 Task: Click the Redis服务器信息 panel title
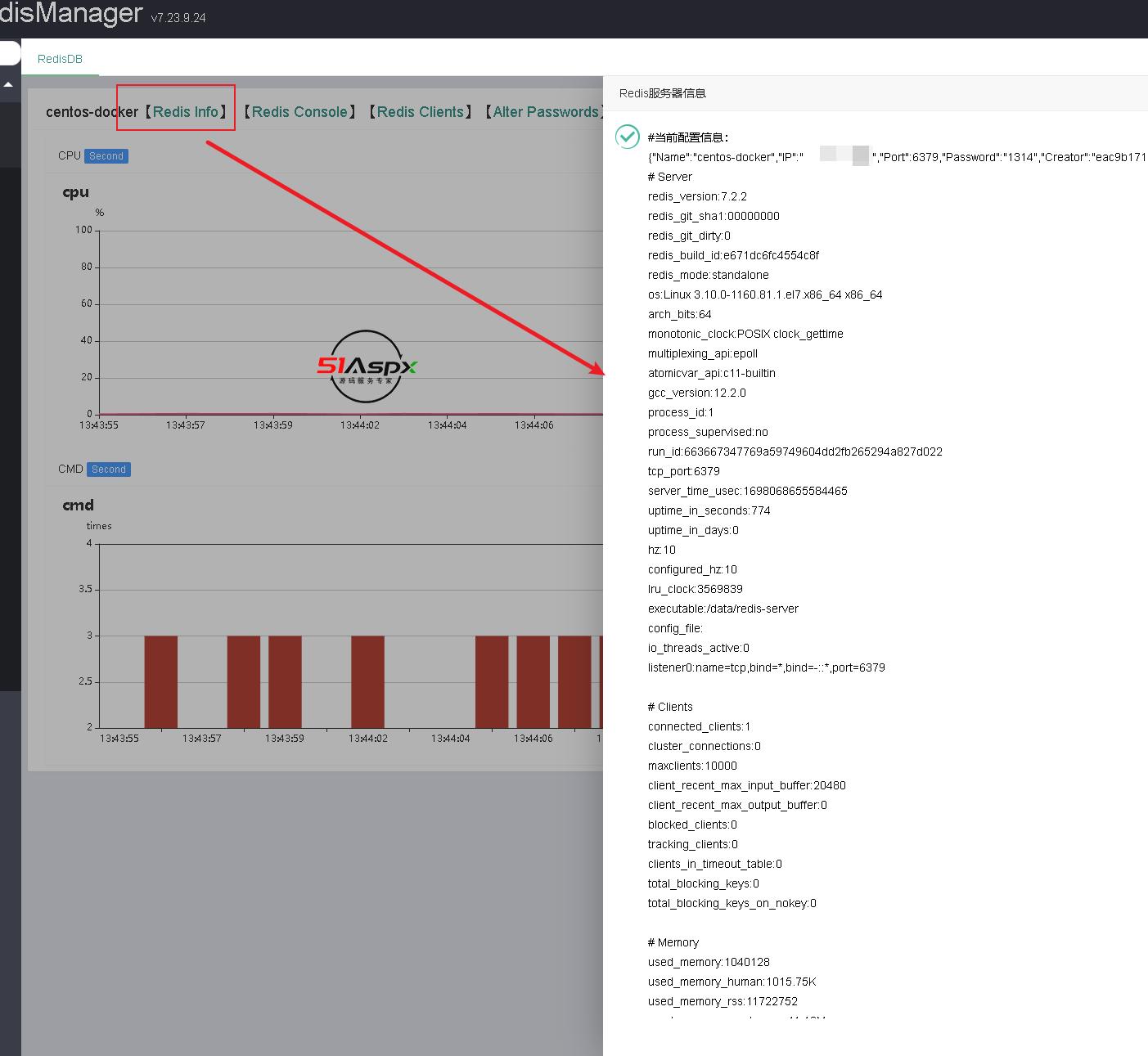pyautogui.click(x=663, y=93)
